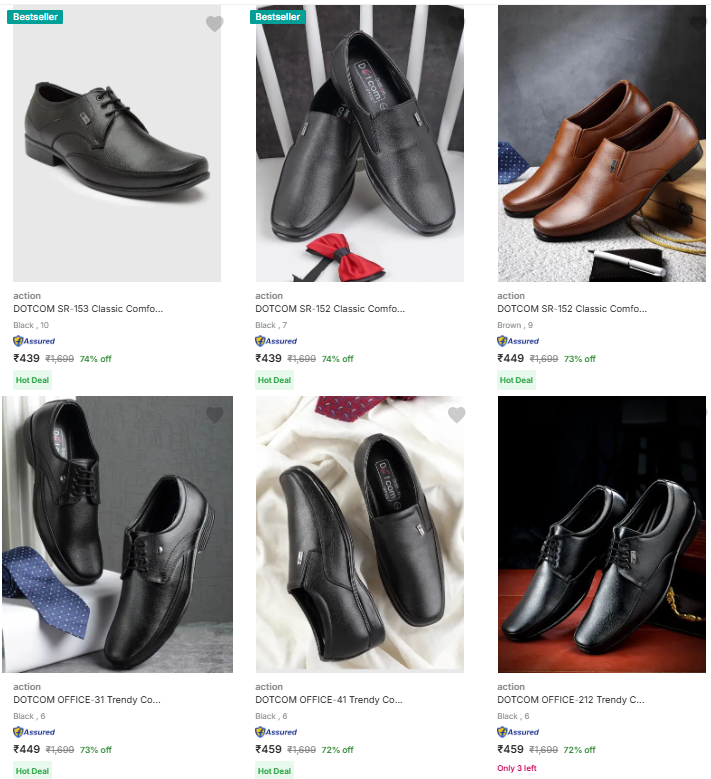711x779 pixels.
Task: Open black slip-on SR-152 product photo
Action: coord(360,145)
